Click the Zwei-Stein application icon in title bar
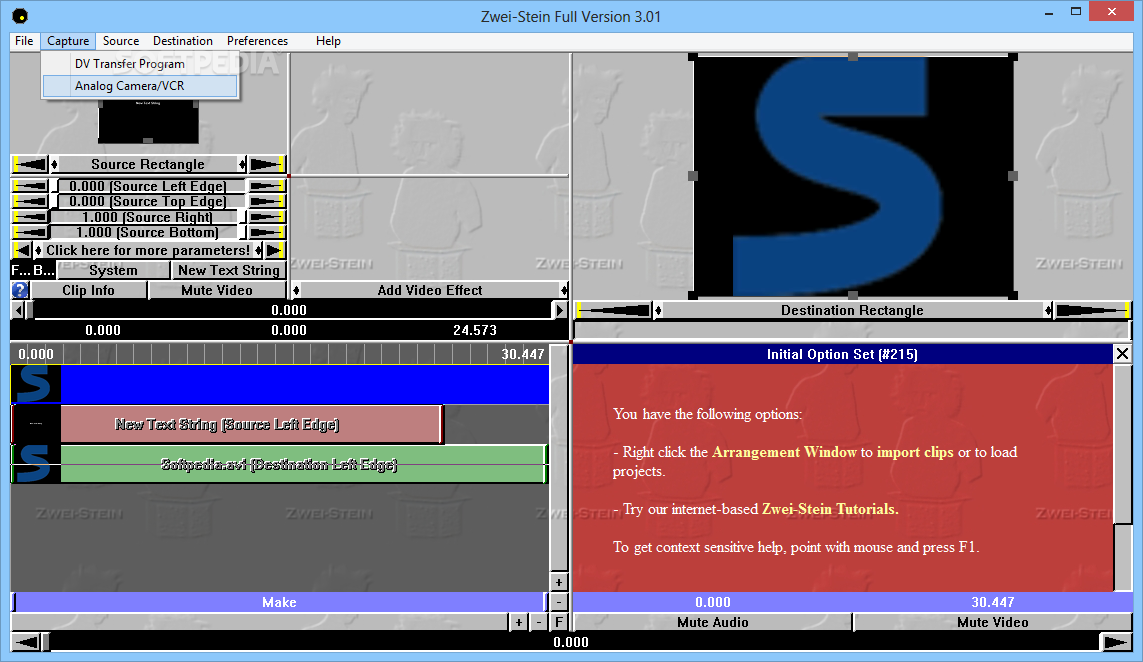 pos(20,16)
